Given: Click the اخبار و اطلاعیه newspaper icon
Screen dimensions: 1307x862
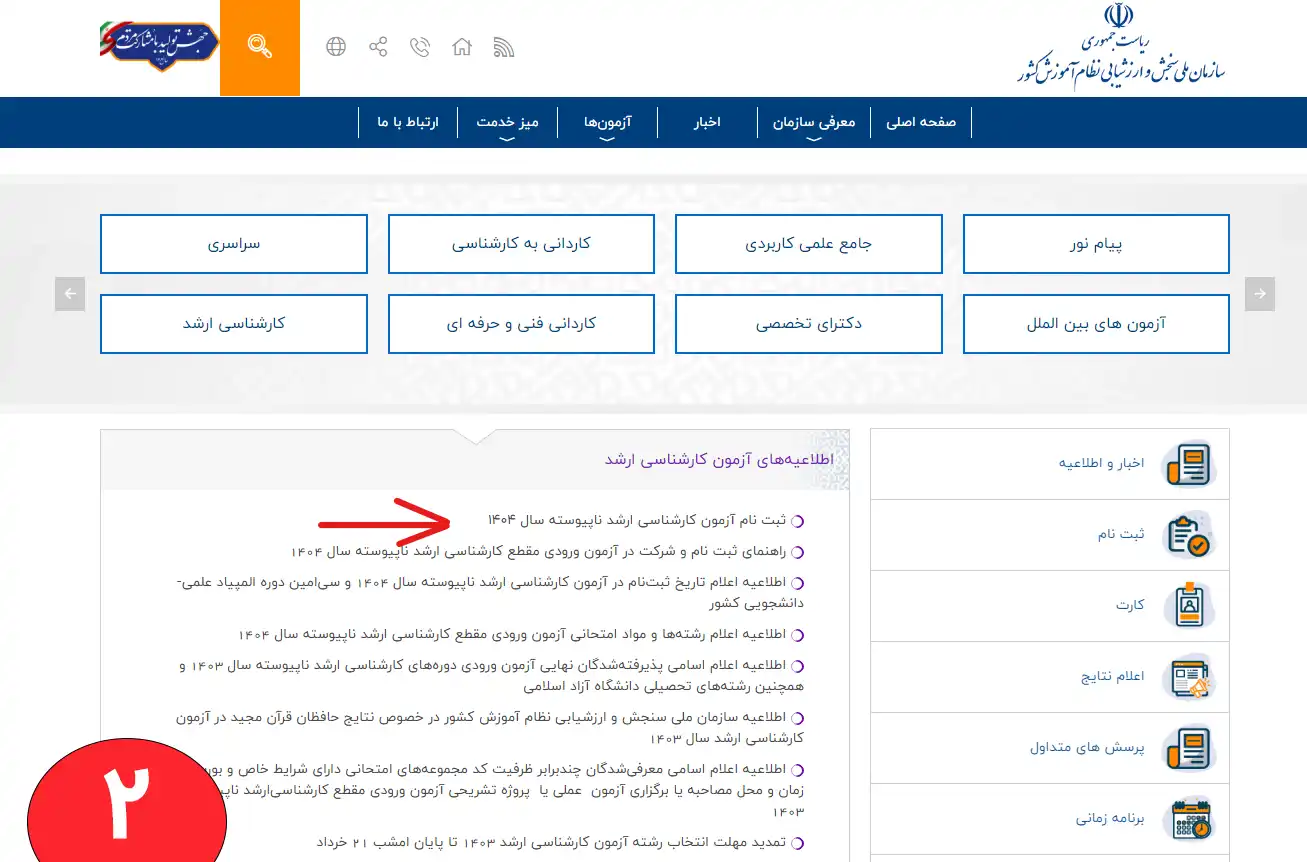Looking at the screenshot, I should (x=1188, y=464).
